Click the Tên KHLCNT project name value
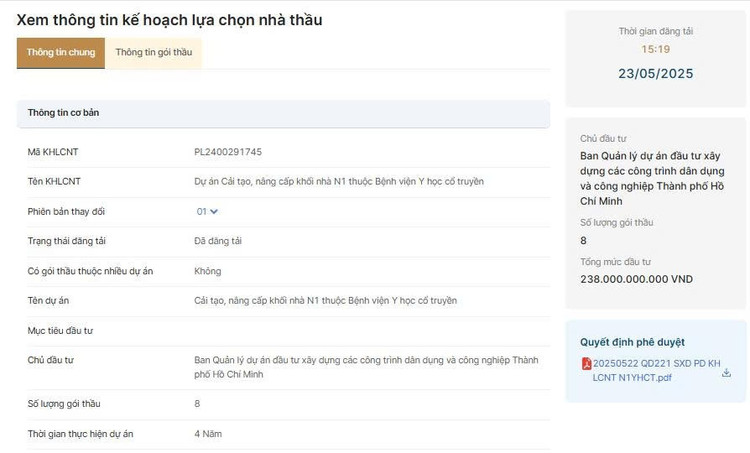The height and width of the screenshot is (453, 750). (x=339, y=181)
